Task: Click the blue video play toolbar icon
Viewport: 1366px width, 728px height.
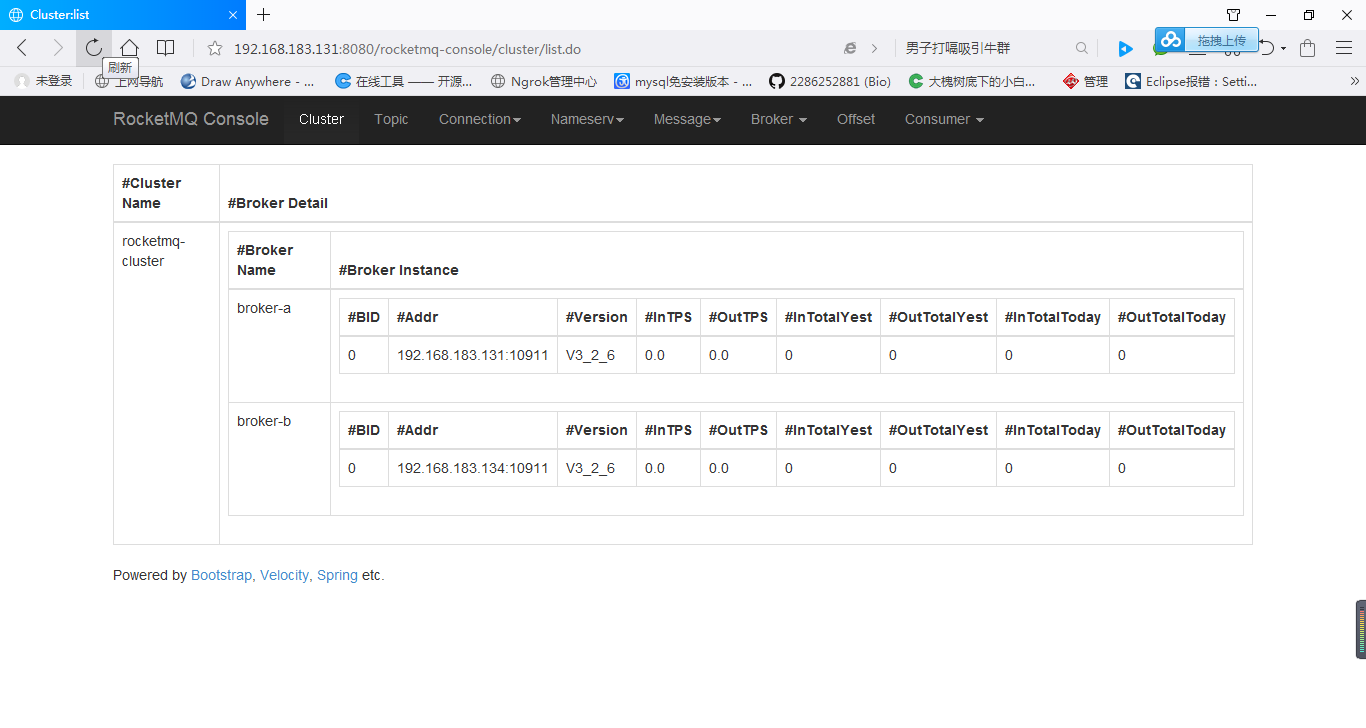Action: pos(1125,48)
